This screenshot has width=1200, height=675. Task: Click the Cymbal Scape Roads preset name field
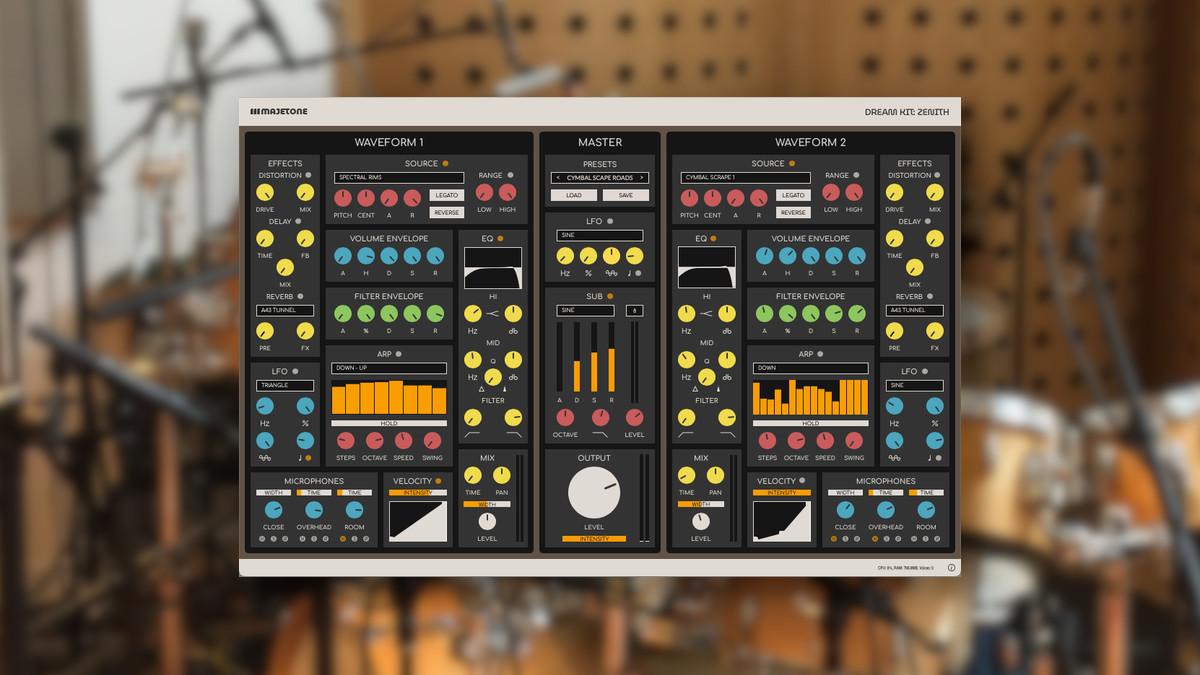point(600,178)
